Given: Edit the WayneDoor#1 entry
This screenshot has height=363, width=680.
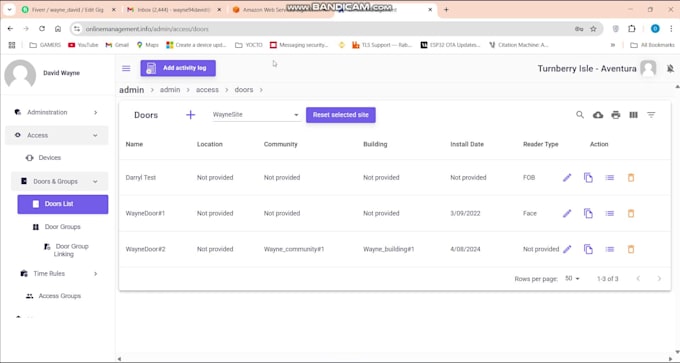Looking at the screenshot, I should pos(567,213).
